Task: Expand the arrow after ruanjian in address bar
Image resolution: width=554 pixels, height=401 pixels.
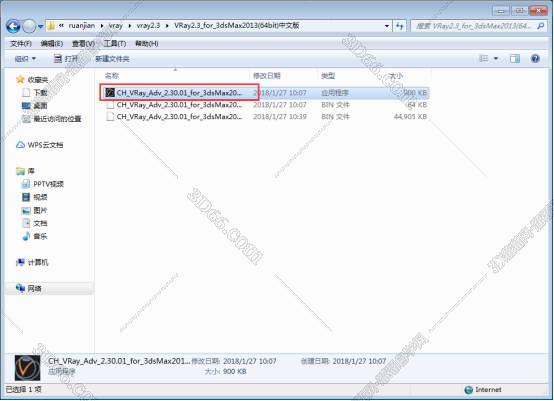Action: pyautogui.click(x=102, y=26)
